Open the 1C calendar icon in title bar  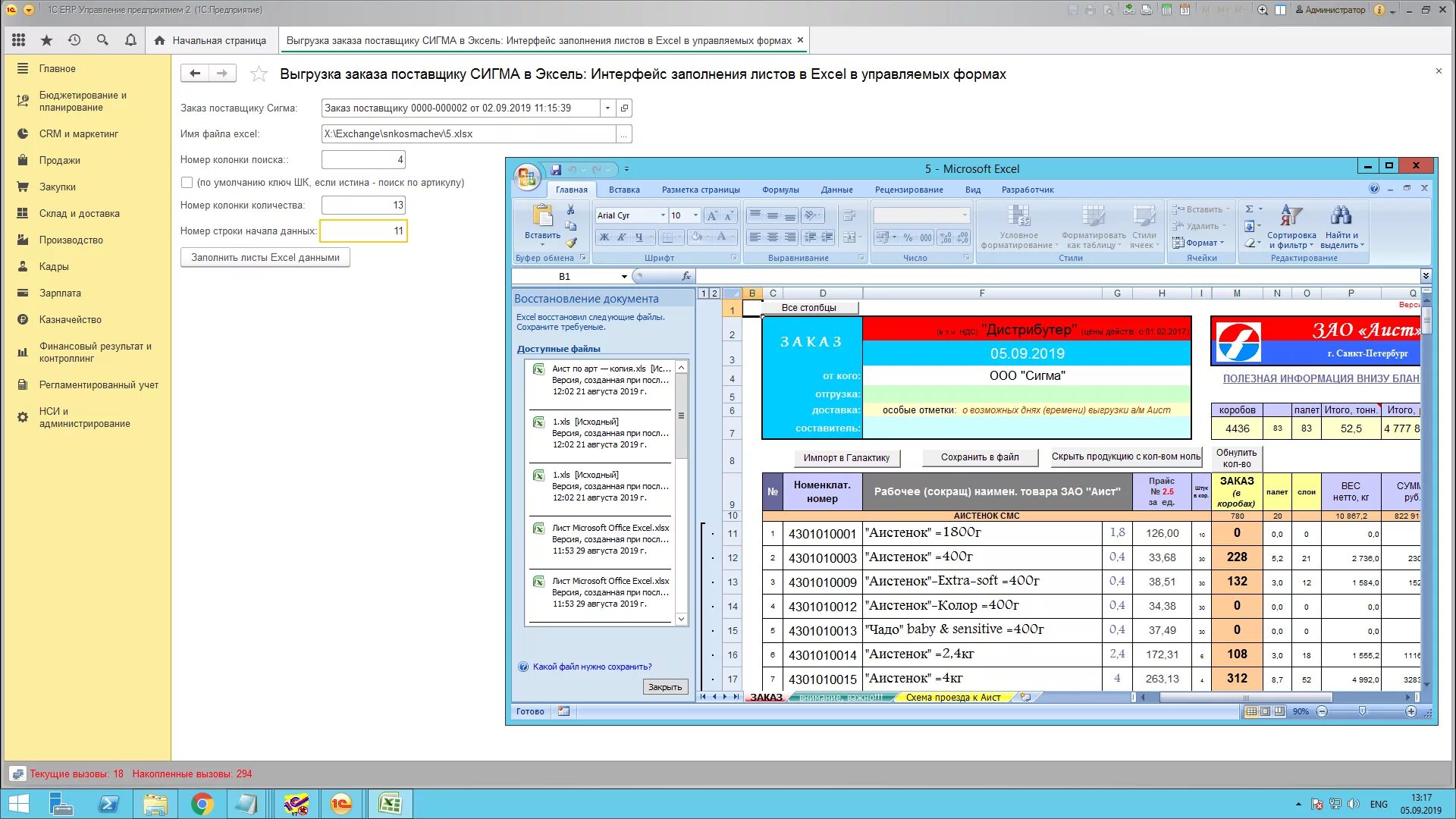pos(1185,10)
